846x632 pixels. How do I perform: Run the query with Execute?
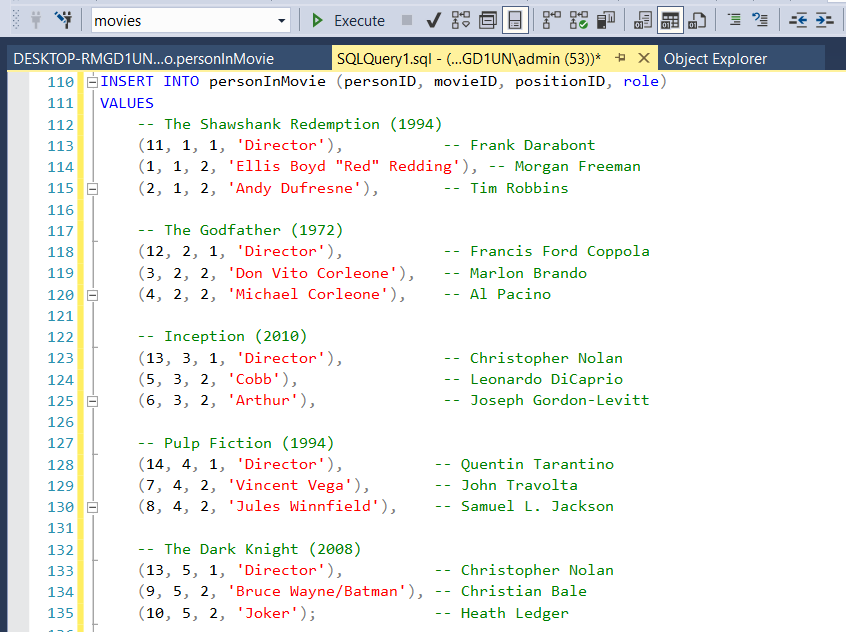(349, 21)
